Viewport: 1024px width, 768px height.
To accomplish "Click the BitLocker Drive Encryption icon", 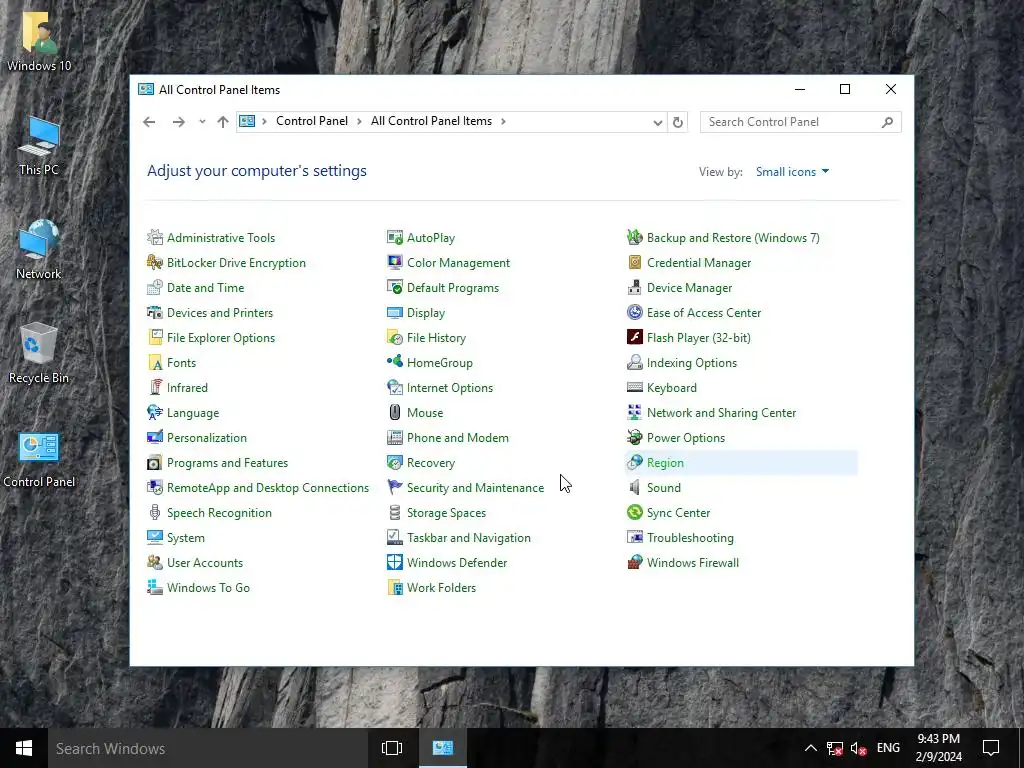I will [155, 263].
